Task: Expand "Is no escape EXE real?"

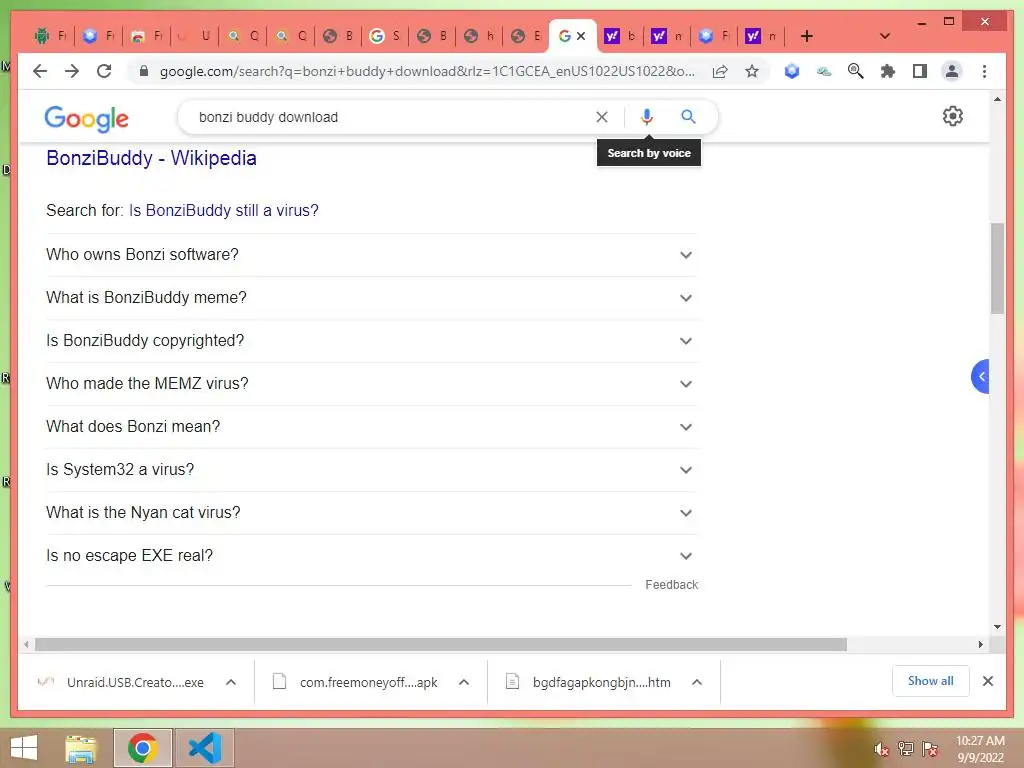Action: (x=372, y=556)
